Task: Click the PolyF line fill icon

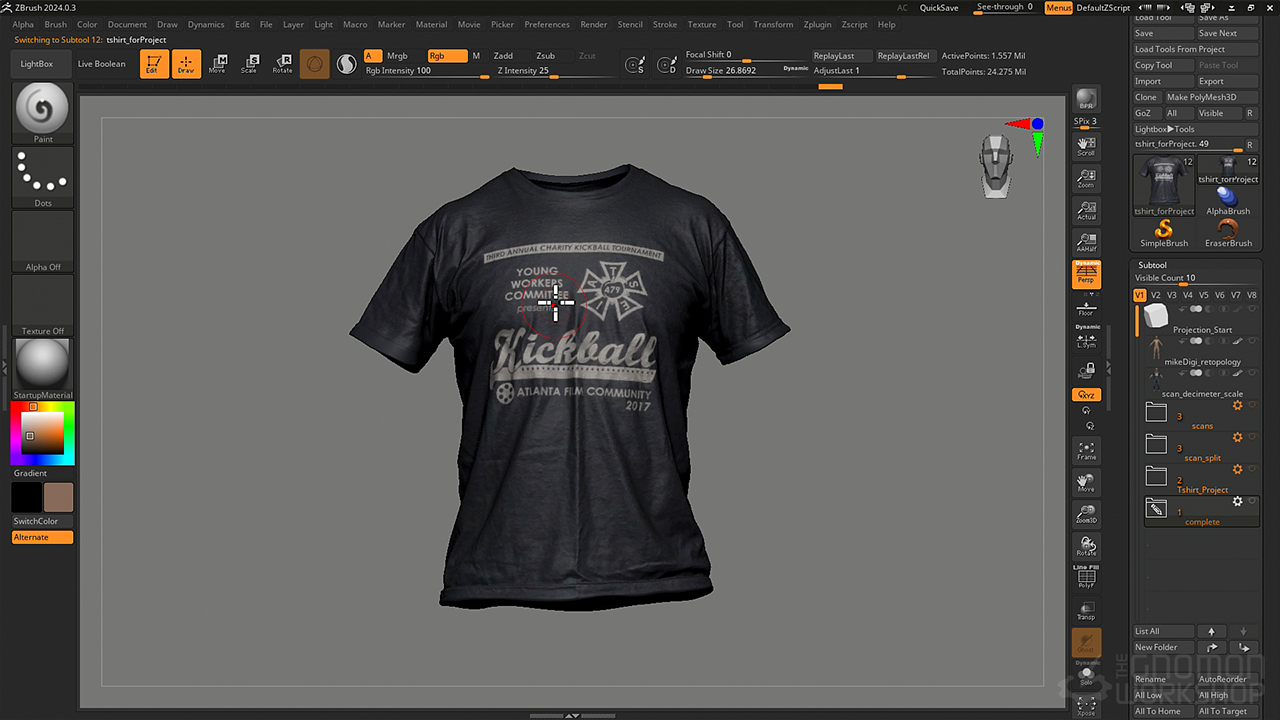Action: tap(1086, 579)
